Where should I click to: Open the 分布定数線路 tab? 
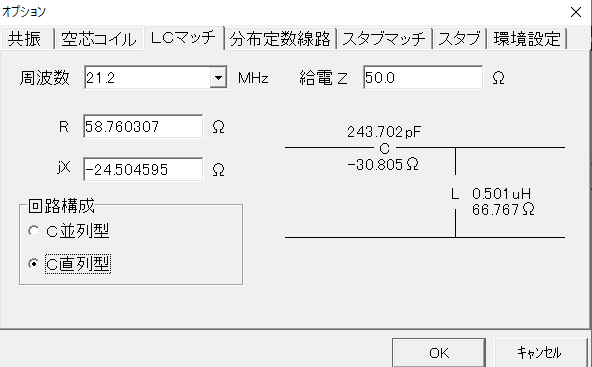[280, 39]
